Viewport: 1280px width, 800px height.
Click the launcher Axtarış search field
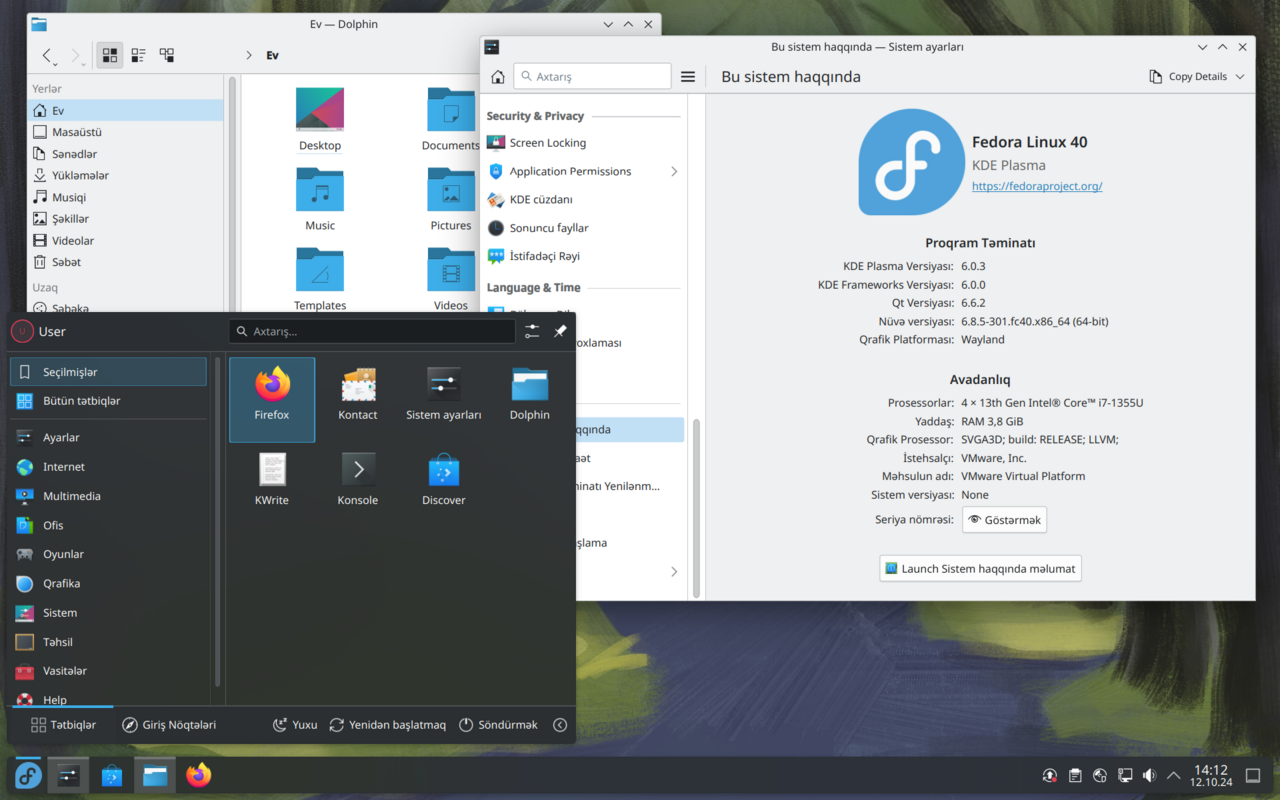pyautogui.click(x=372, y=331)
